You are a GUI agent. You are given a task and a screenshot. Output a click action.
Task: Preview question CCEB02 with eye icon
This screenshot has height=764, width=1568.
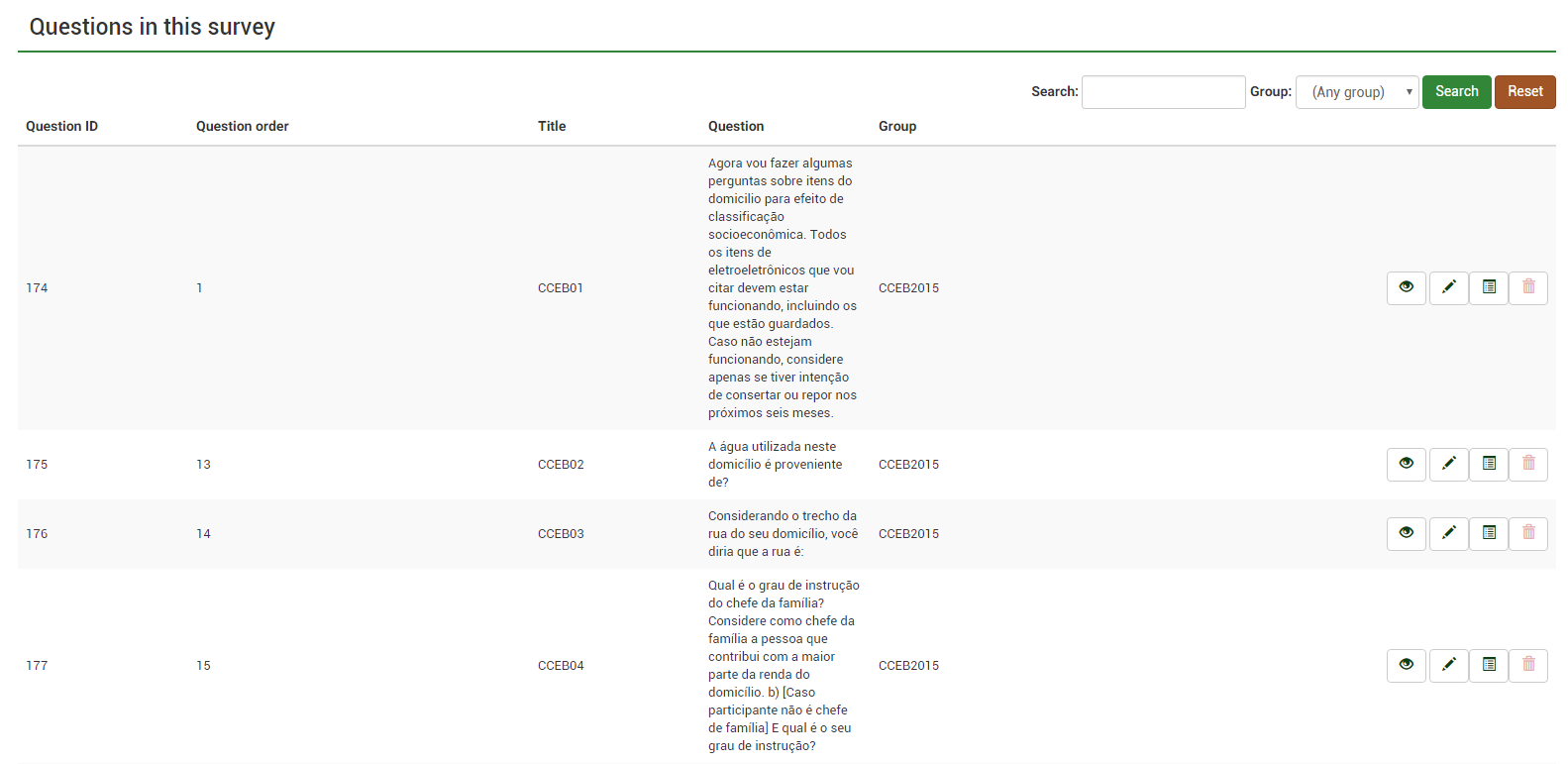[x=1406, y=464]
